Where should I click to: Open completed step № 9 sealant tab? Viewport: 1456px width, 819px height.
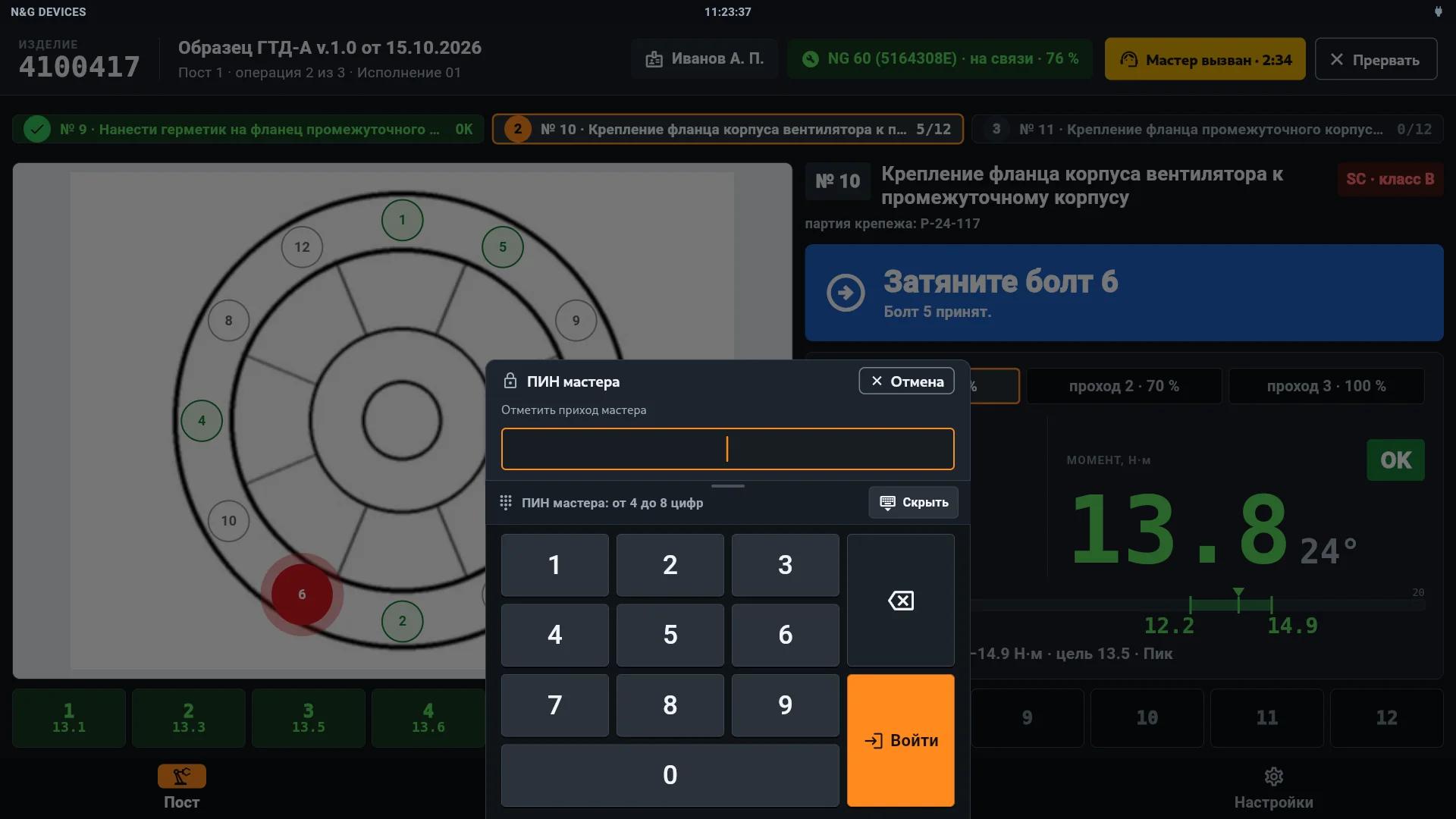248,129
